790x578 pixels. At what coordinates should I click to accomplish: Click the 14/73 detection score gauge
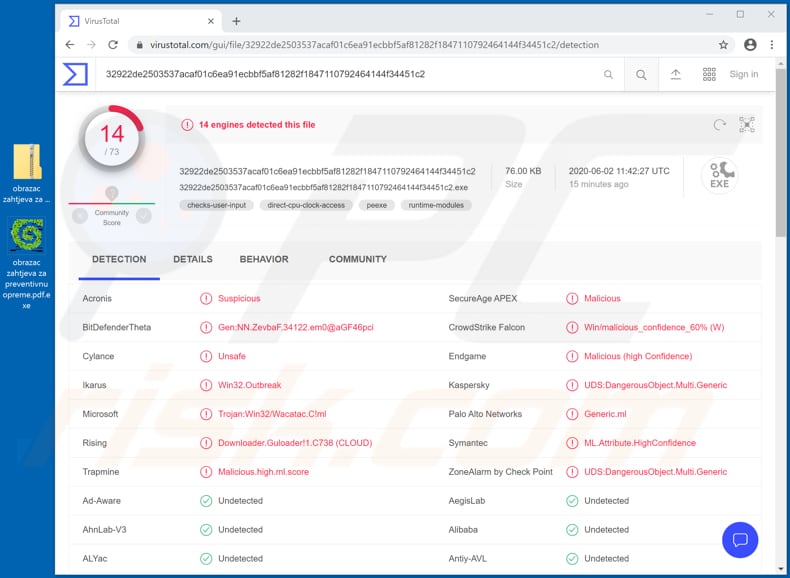coord(112,138)
